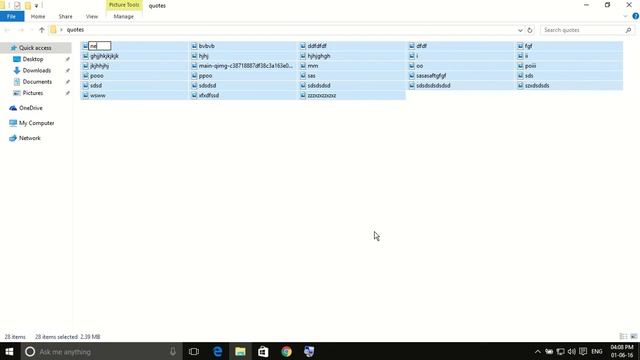Select the file named ghjjhkjkjkjk
Viewport: 640px width, 360px height.
tap(104, 56)
